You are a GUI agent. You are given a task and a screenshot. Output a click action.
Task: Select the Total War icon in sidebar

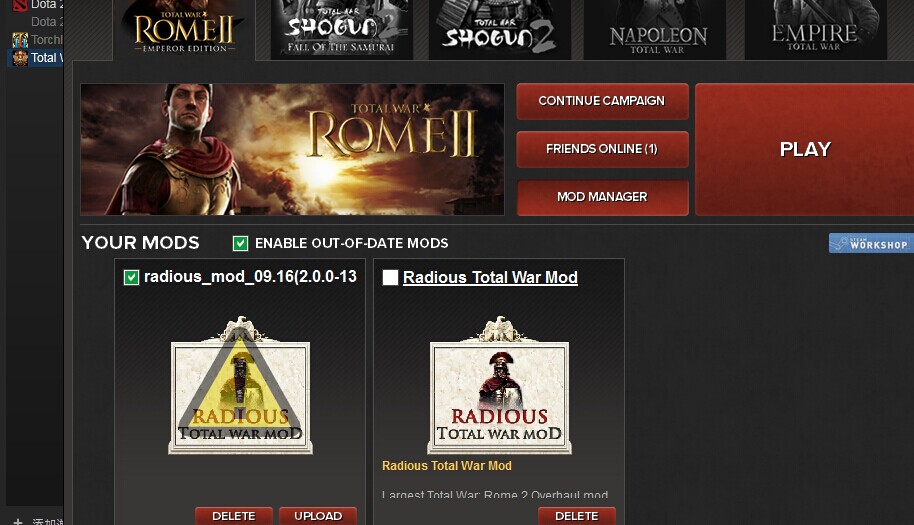(x=20, y=58)
